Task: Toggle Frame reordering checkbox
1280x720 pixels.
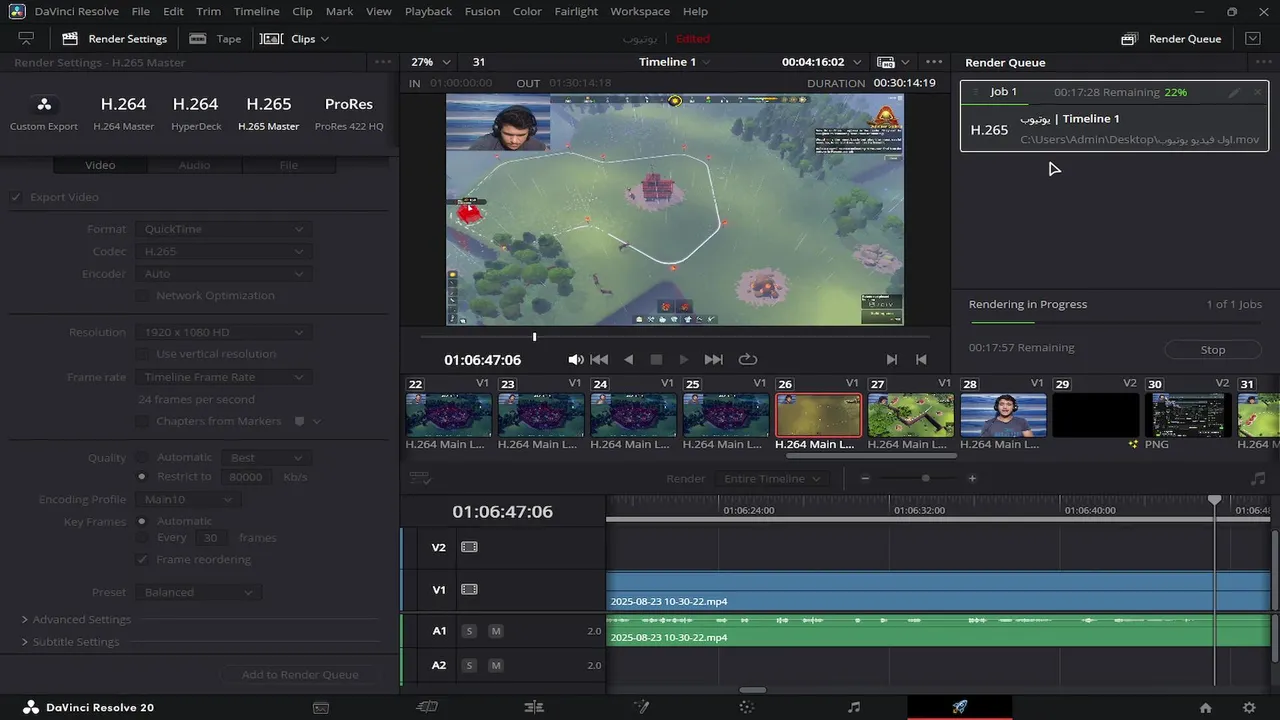Action: tap(142, 560)
